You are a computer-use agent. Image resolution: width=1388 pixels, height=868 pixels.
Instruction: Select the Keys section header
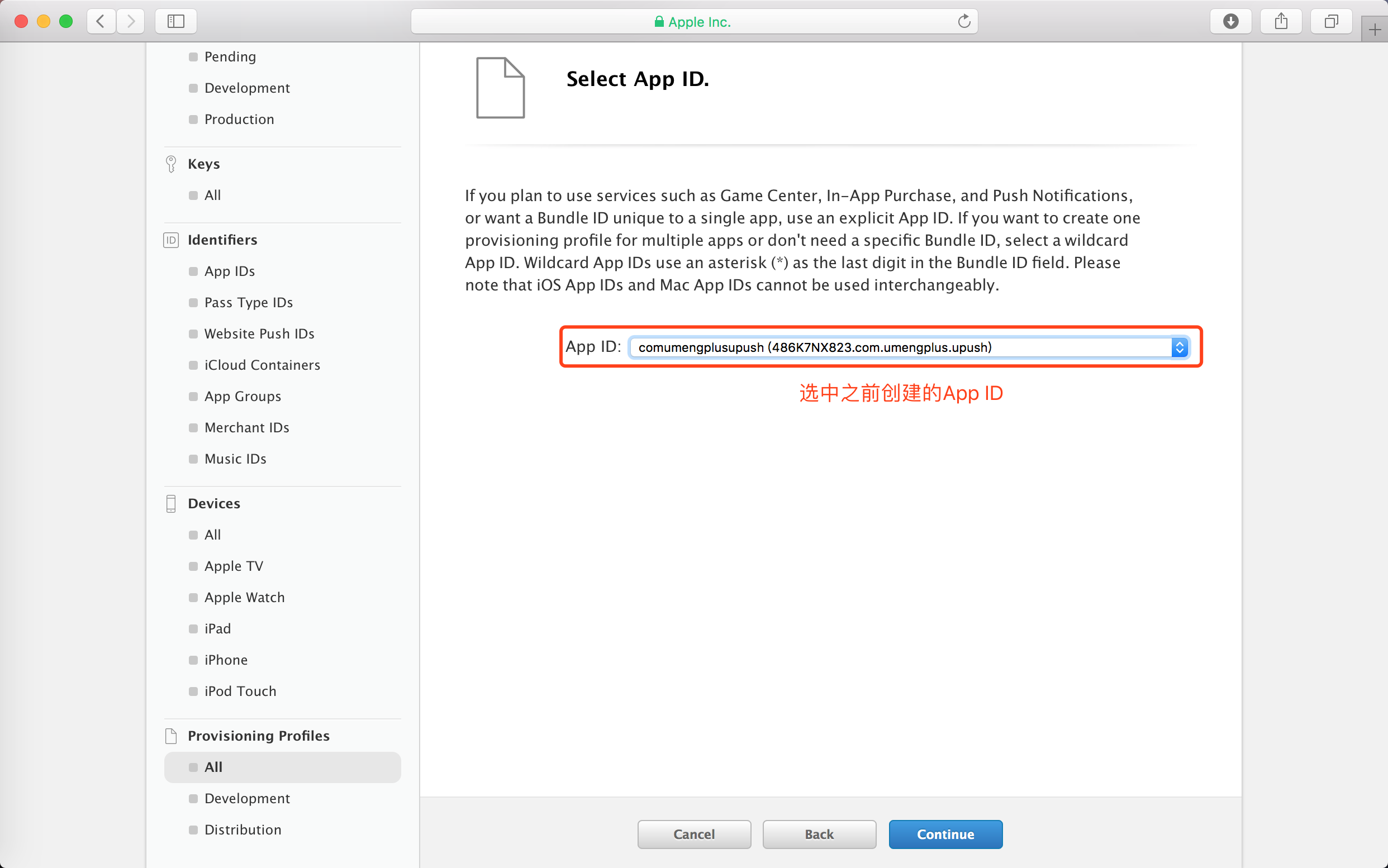(x=204, y=164)
